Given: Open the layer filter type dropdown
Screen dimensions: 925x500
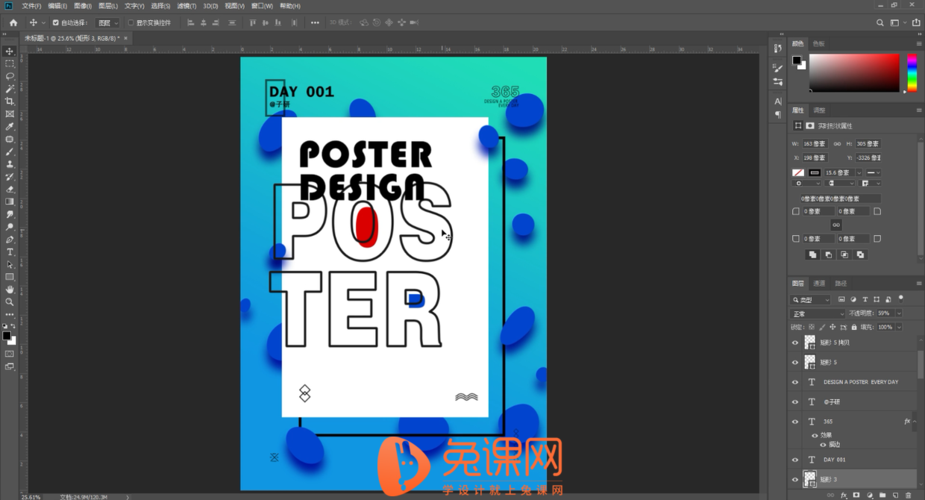Looking at the screenshot, I should 811,300.
